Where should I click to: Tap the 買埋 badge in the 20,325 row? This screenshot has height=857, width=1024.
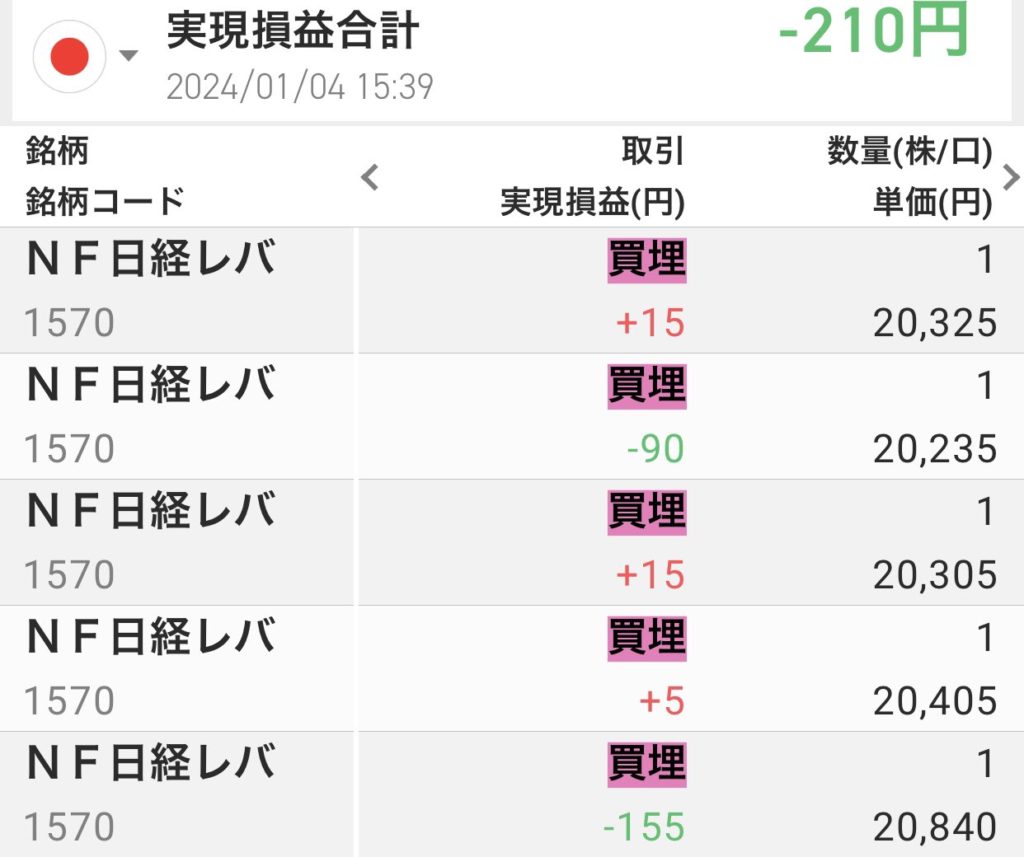(647, 260)
